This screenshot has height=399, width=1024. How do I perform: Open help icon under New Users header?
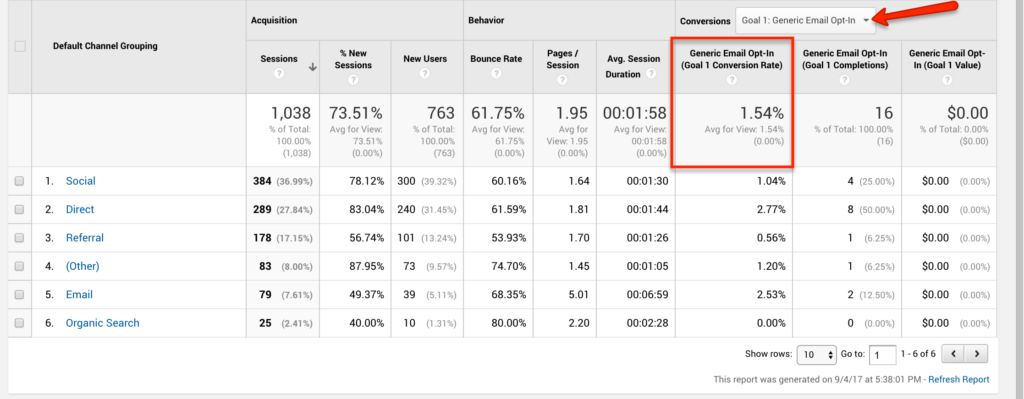[425, 74]
